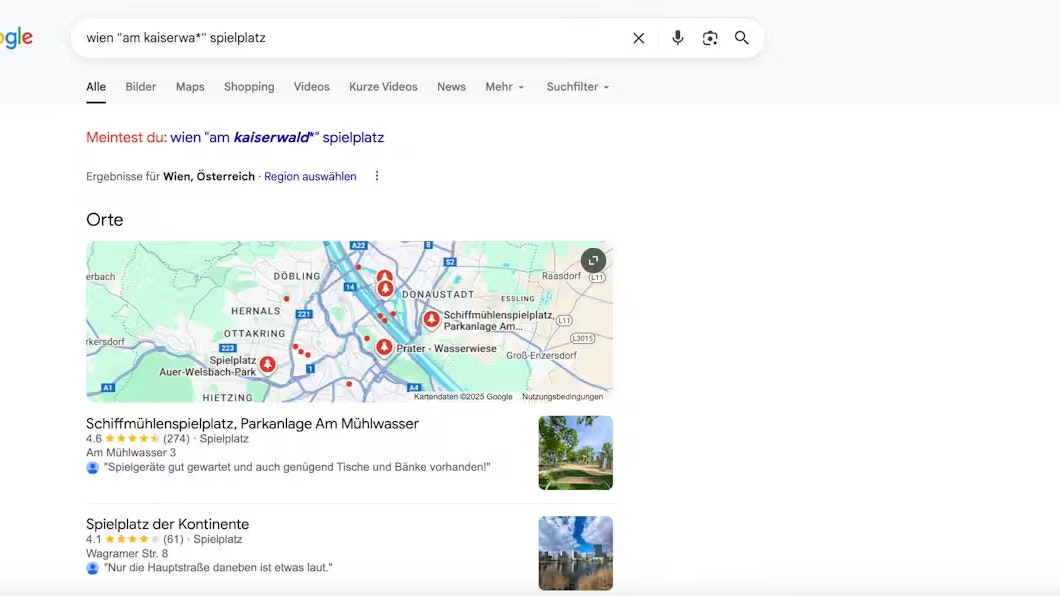Click the microphone icon for voice search
1060x596 pixels.
coord(677,37)
